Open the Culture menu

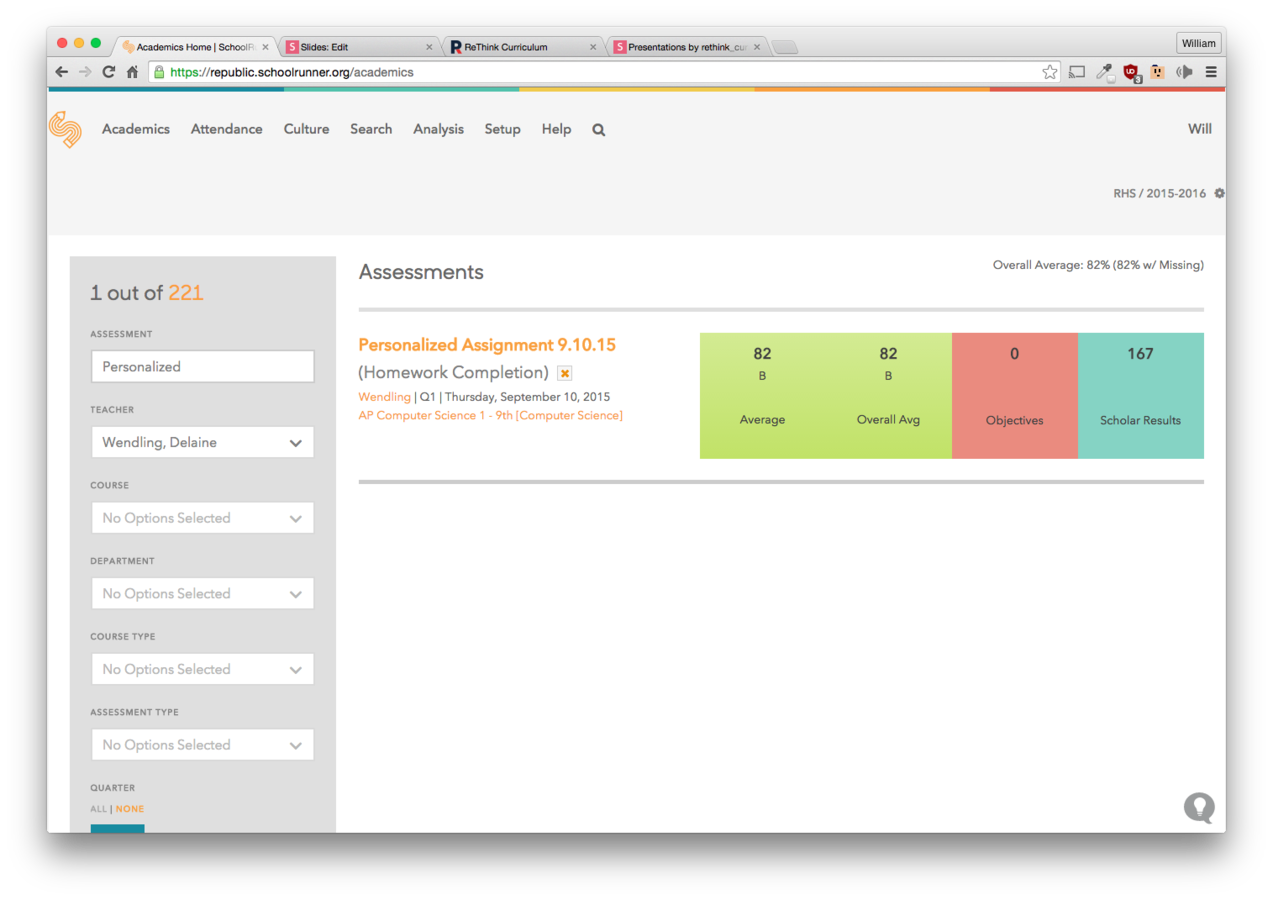click(x=306, y=129)
